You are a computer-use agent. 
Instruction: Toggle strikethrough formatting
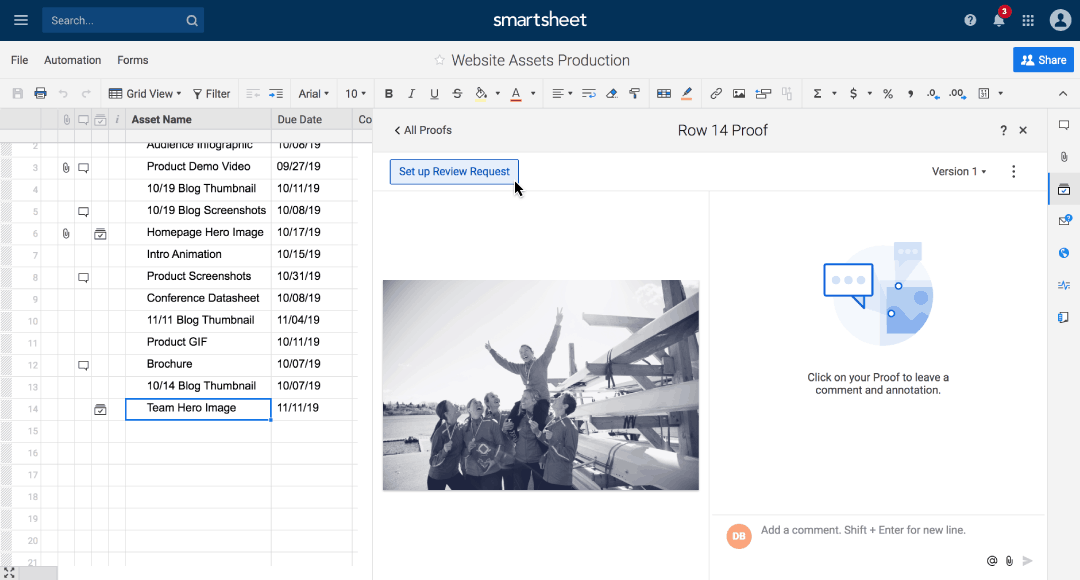(x=457, y=93)
